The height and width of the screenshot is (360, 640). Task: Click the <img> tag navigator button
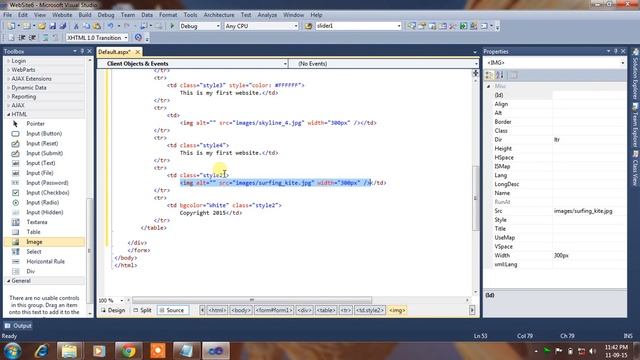(397, 311)
